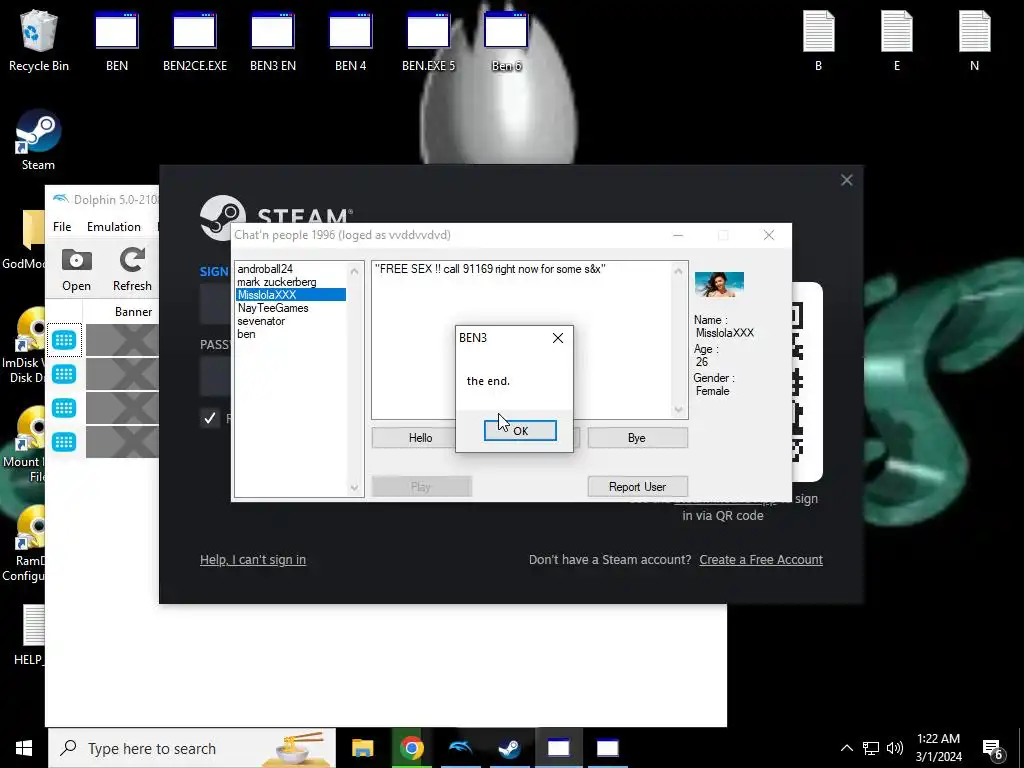Viewport: 1024px width, 768px height.
Task: Select the fourth game row icon in Dolphin
Action: (x=64, y=442)
